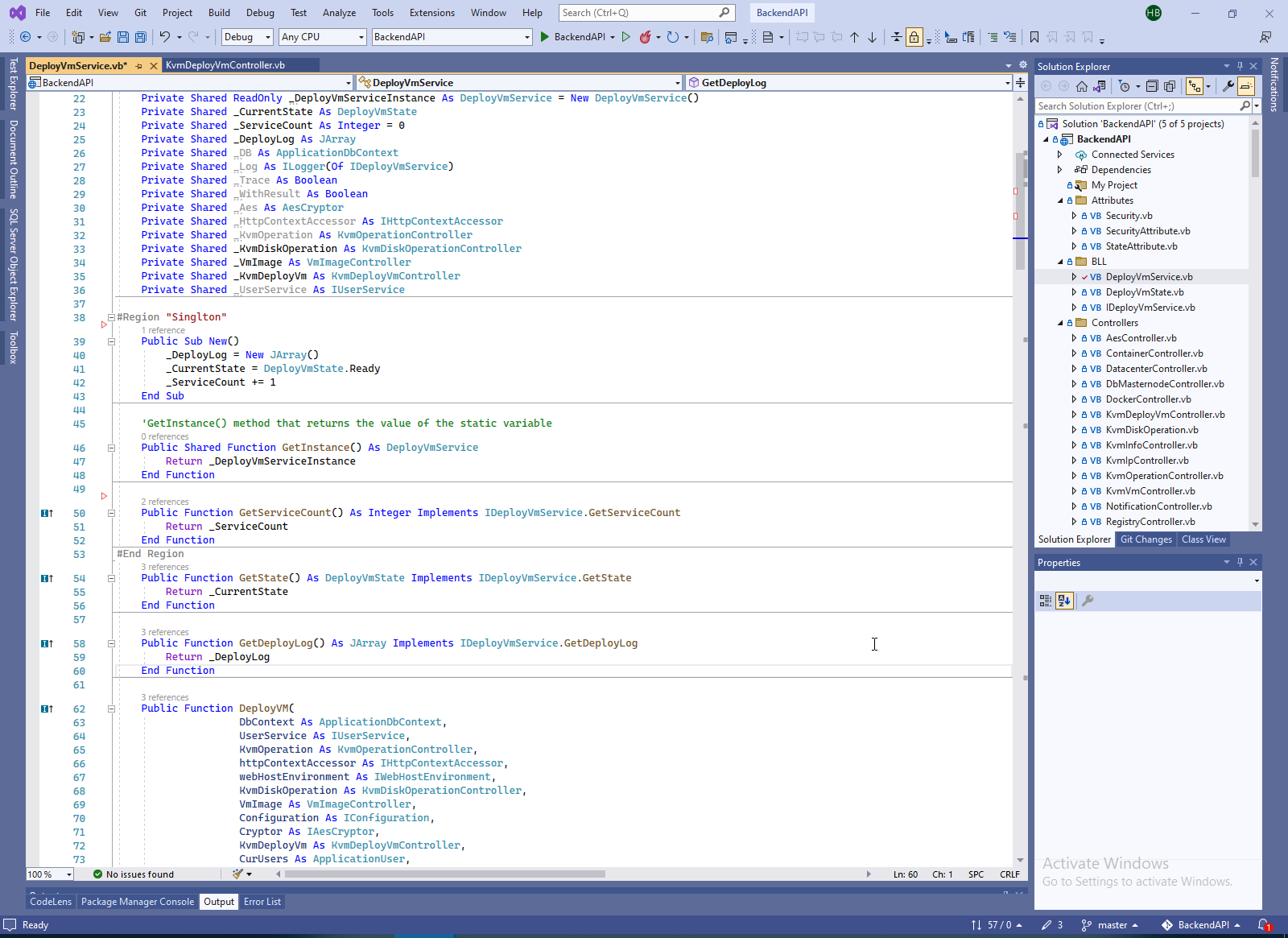Image resolution: width=1288 pixels, height=938 pixels.
Task: Click the Home icon in Solution Explorer
Action: point(1082,86)
